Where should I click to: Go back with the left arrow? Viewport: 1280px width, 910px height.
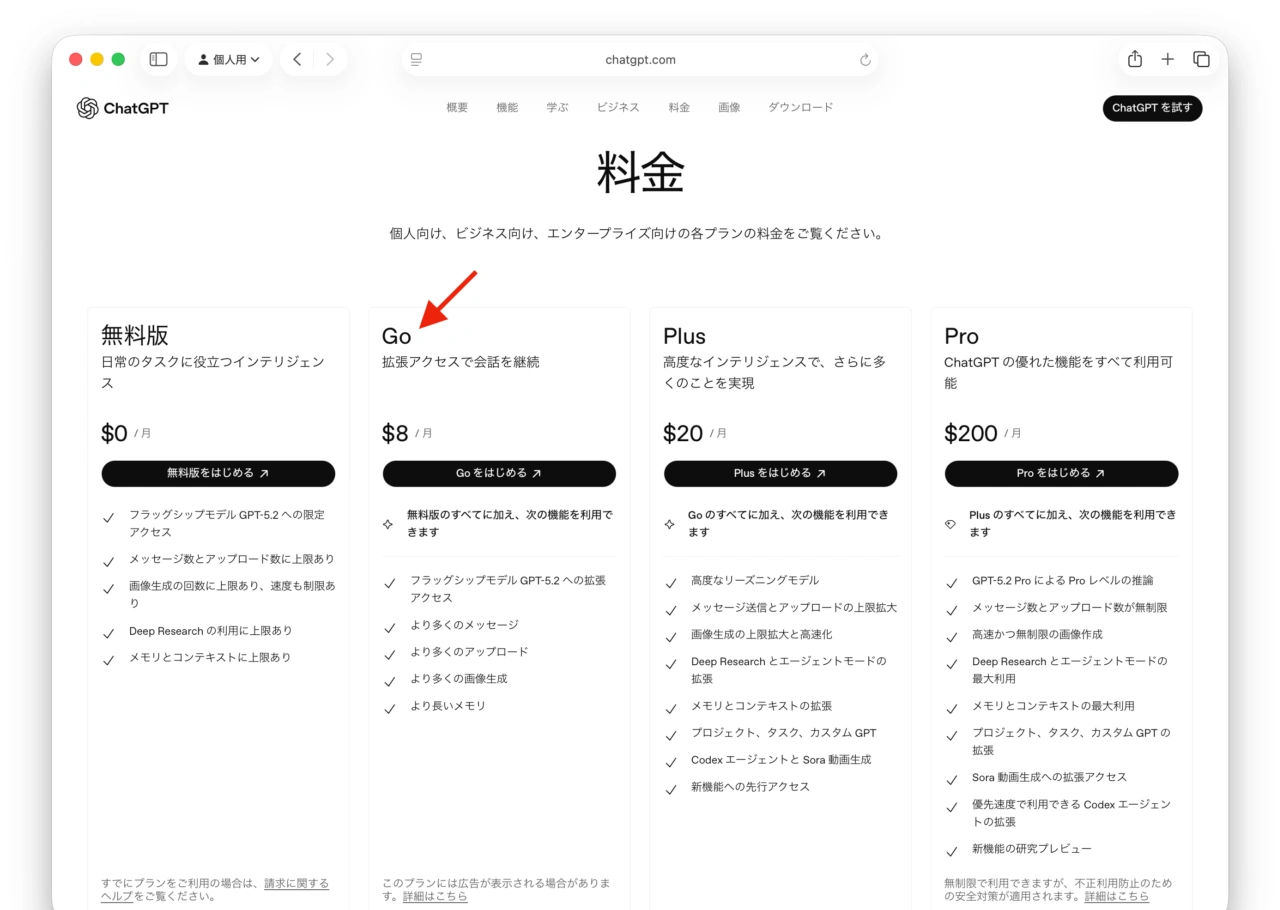(297, 59)
